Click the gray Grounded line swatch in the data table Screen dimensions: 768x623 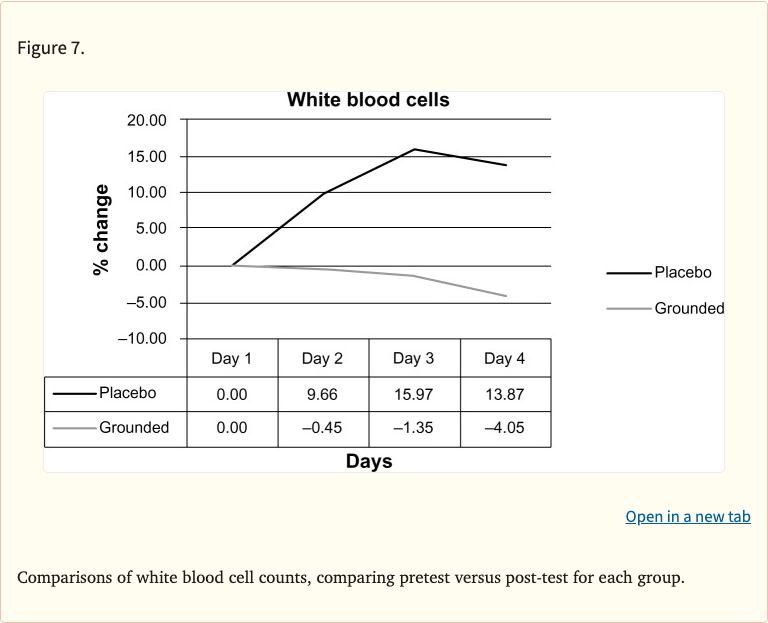pos(75,428)
